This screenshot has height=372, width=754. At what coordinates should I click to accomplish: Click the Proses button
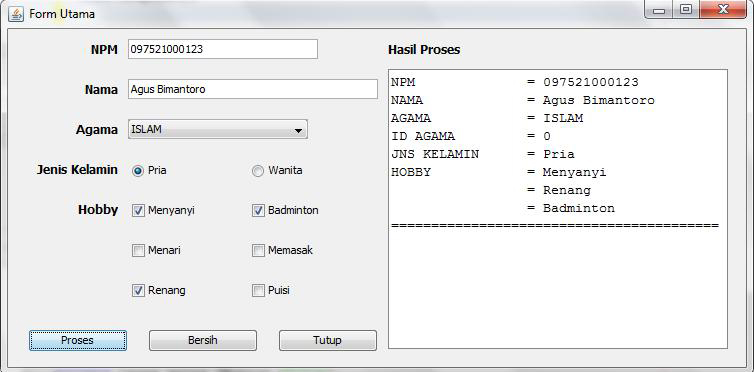point(78,340)
